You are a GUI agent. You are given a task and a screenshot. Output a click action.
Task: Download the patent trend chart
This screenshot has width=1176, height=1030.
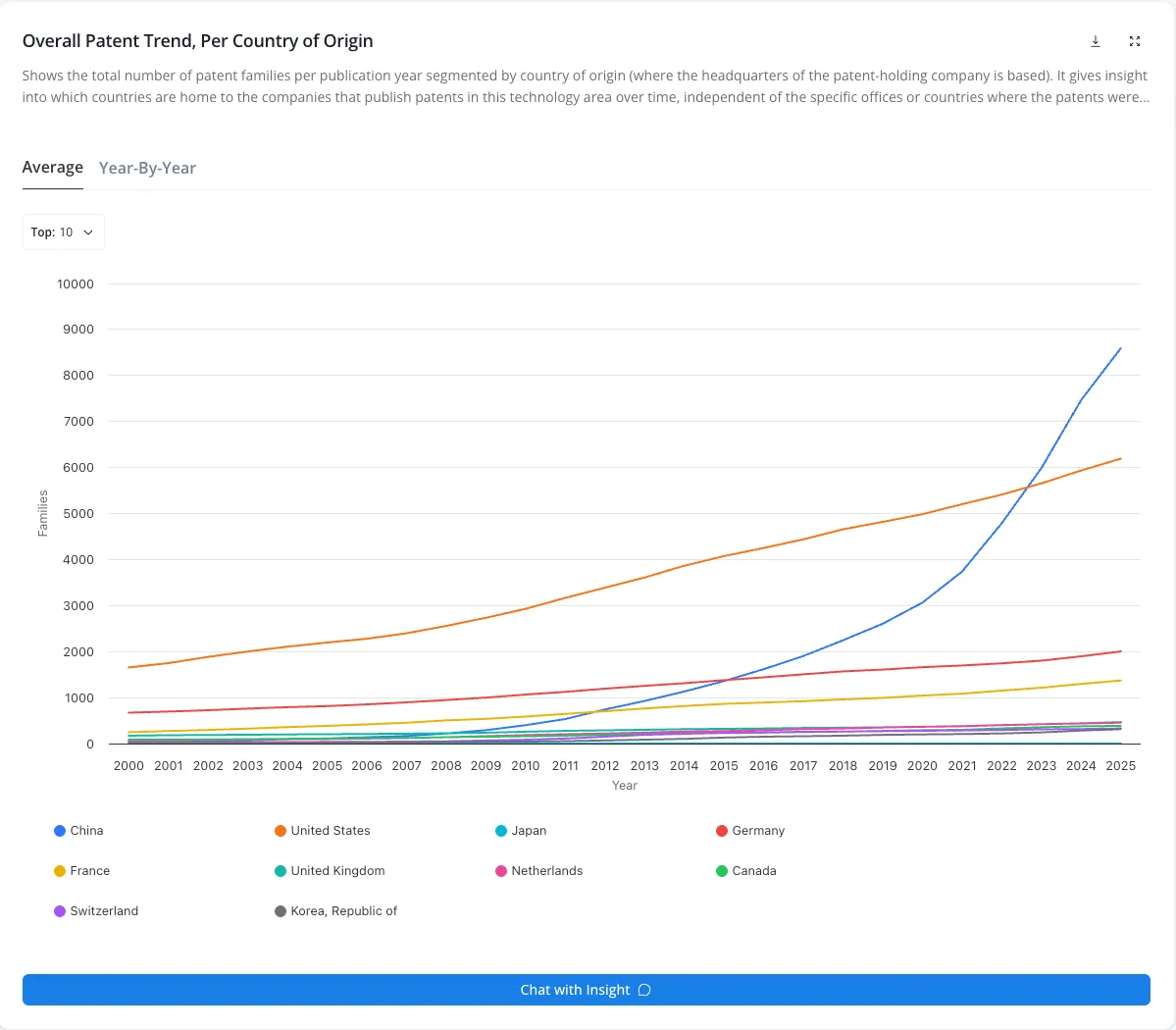[x=1095, y=41]
